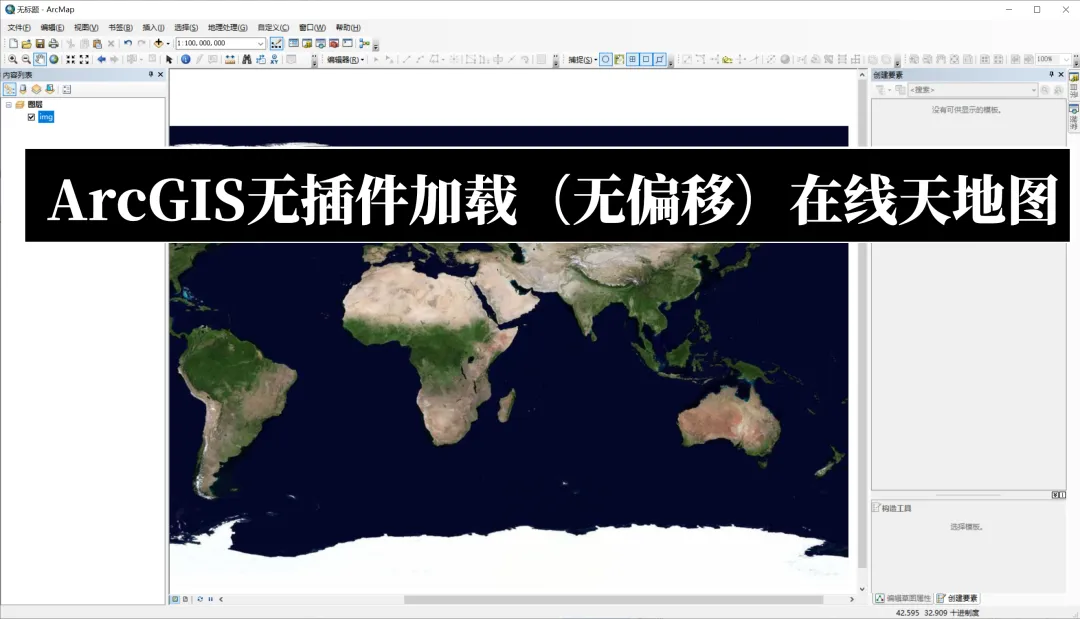Open the 窗口(W) menu
Screen dimensions: 1080x619
312,28
